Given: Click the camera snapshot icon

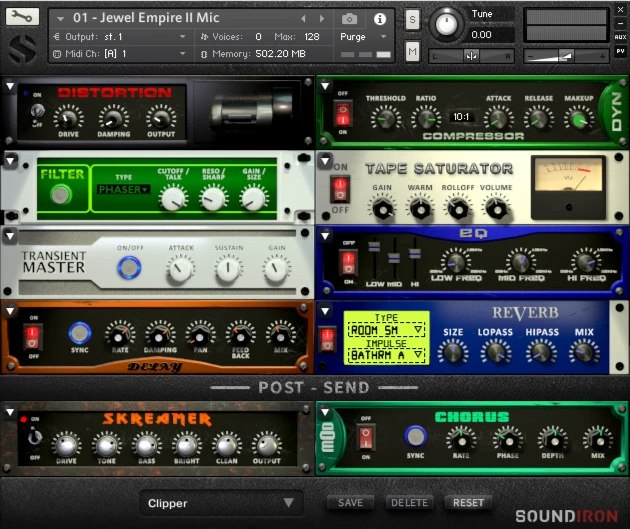Looking at the screenshot, I should 349,19.
